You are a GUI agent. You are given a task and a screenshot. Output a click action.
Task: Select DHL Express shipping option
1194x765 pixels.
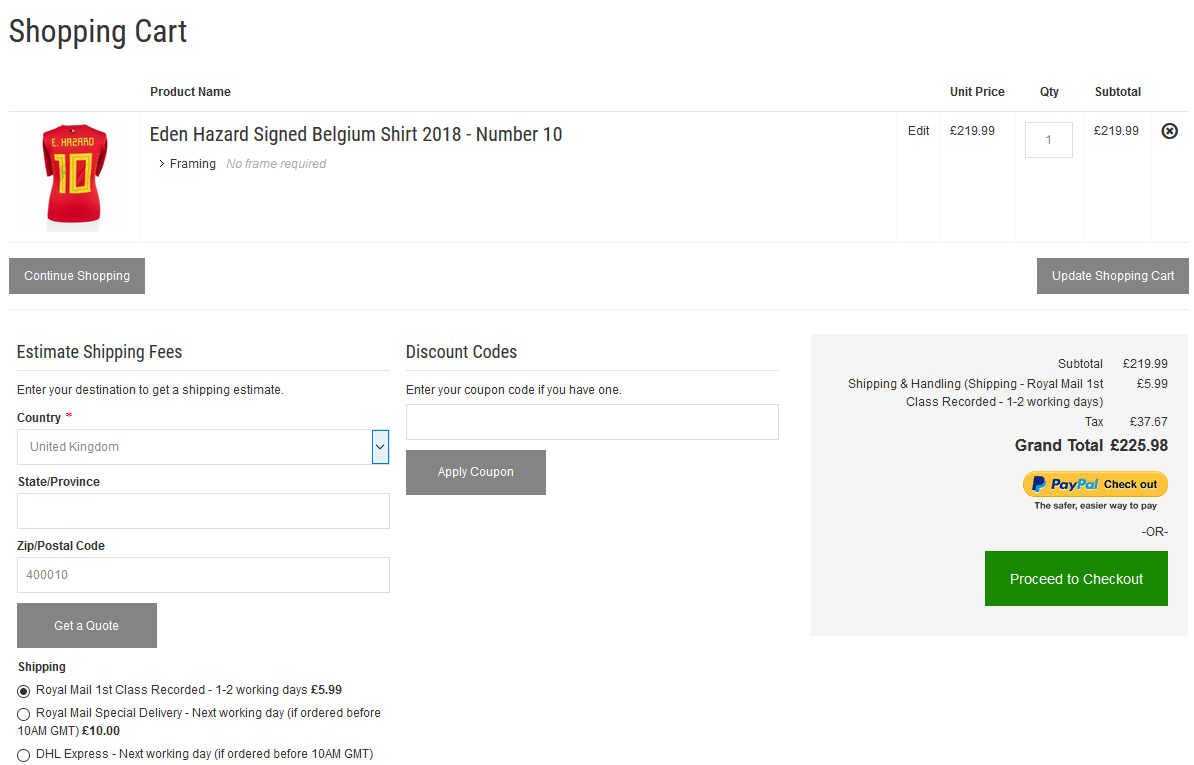tap(24, 755)
